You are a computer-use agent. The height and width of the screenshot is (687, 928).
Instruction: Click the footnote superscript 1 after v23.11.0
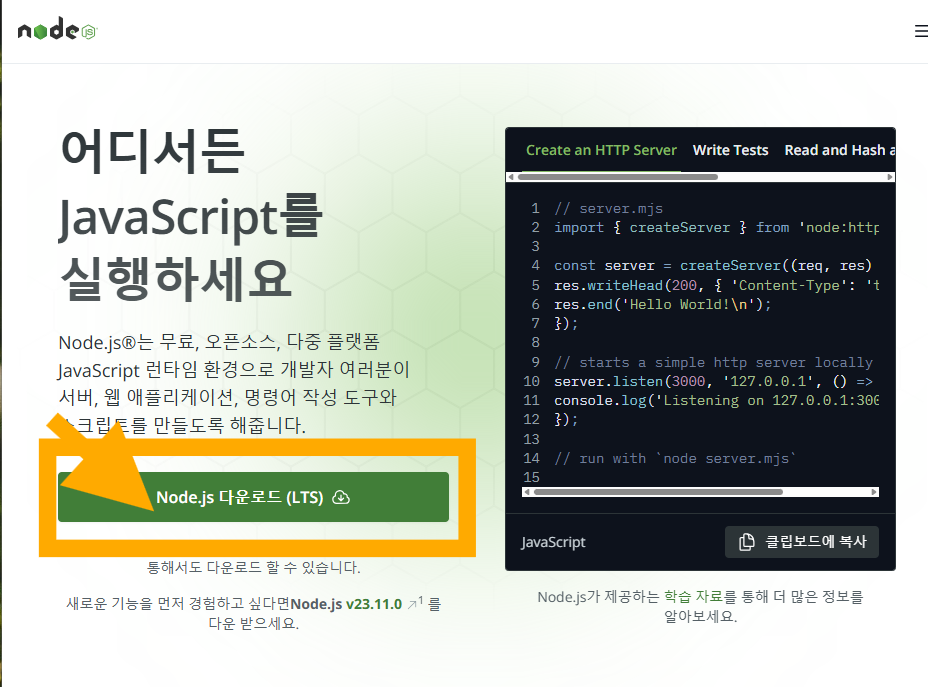click(x=421, y=601)
